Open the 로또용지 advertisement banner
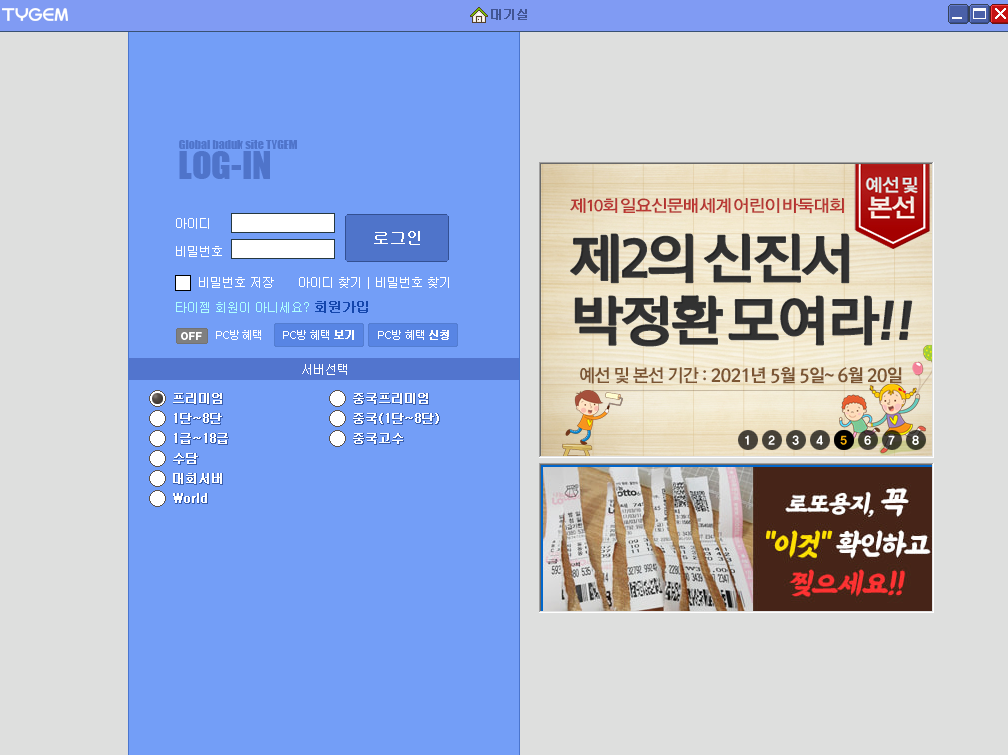 (736, 538)
